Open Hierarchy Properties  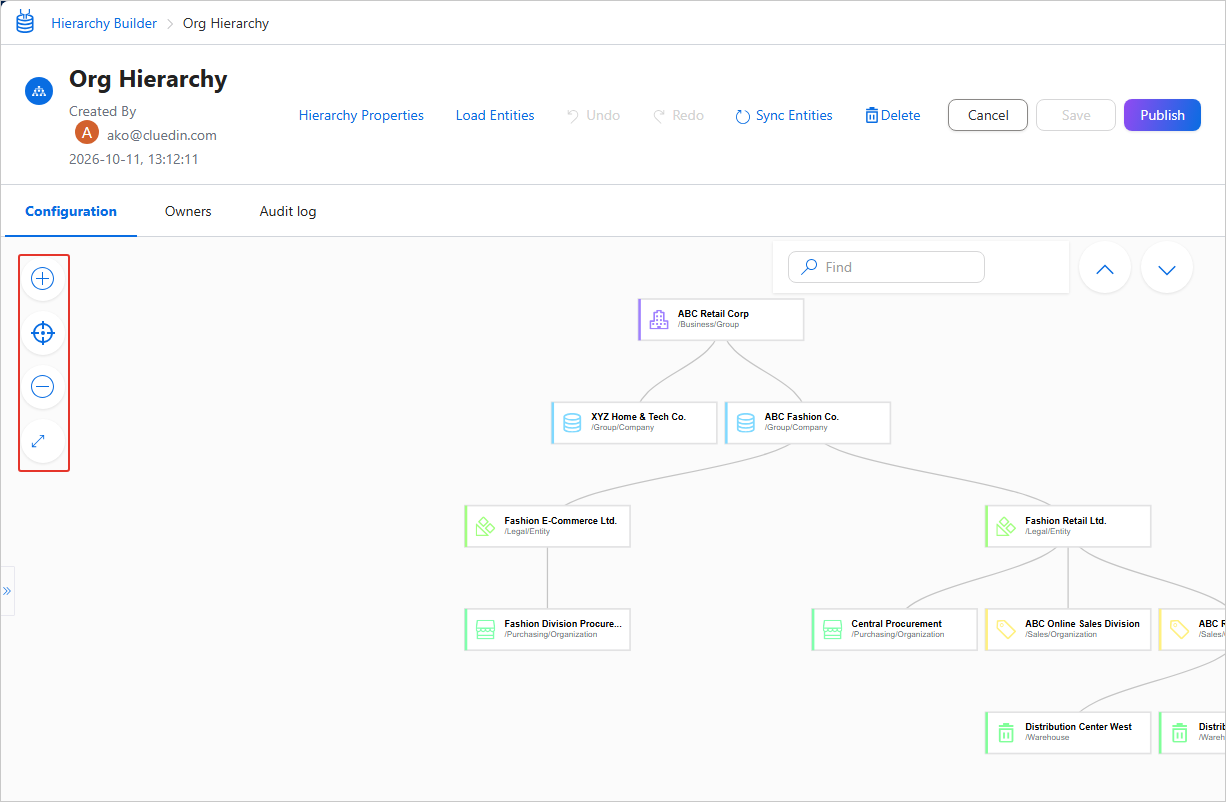pyautogui.click(x=361, y=115)
